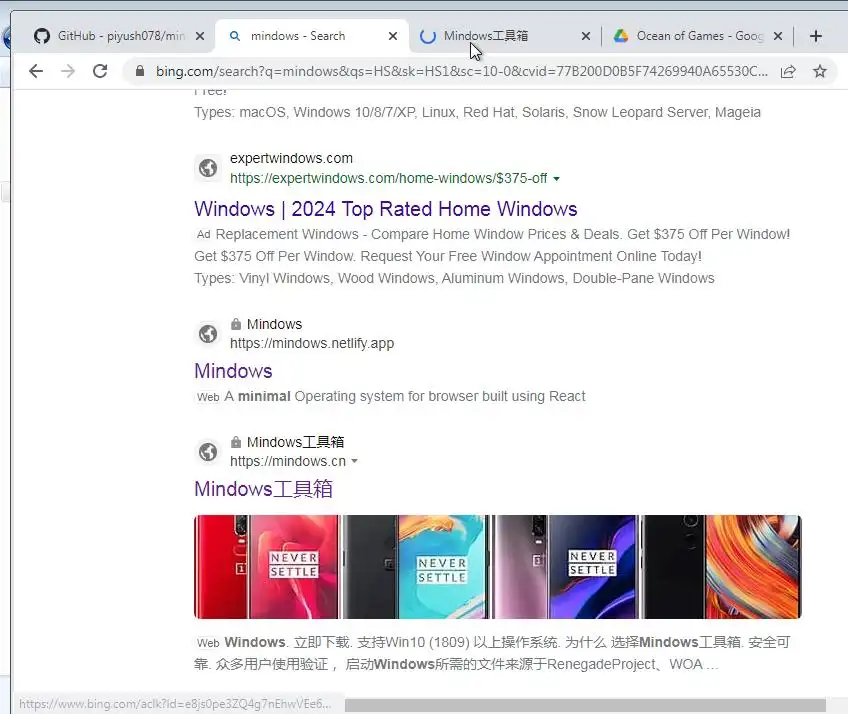848x714 pixels.
Task: Close the Mindows工具箱 tab
Action: pyautogui.click(x=586, y=36)
